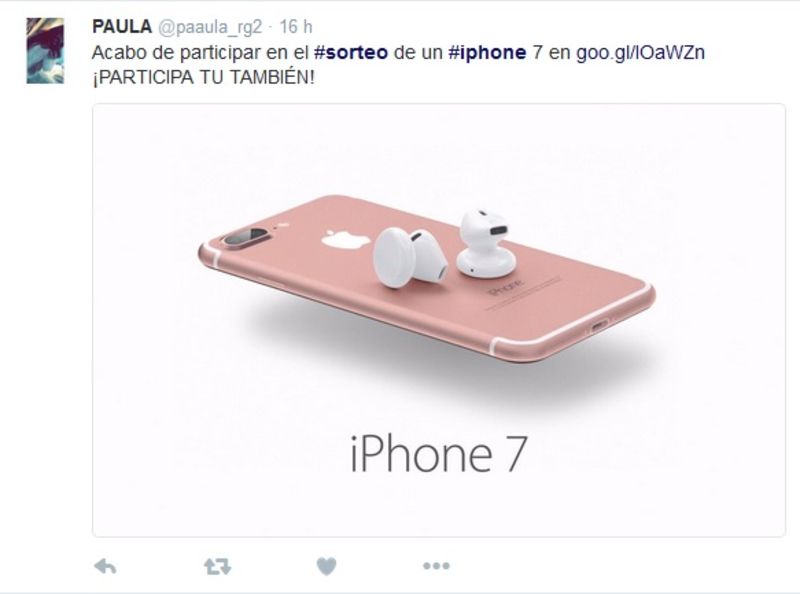Click the PAULA display name

pyautogui.click(x=122, y=27)
